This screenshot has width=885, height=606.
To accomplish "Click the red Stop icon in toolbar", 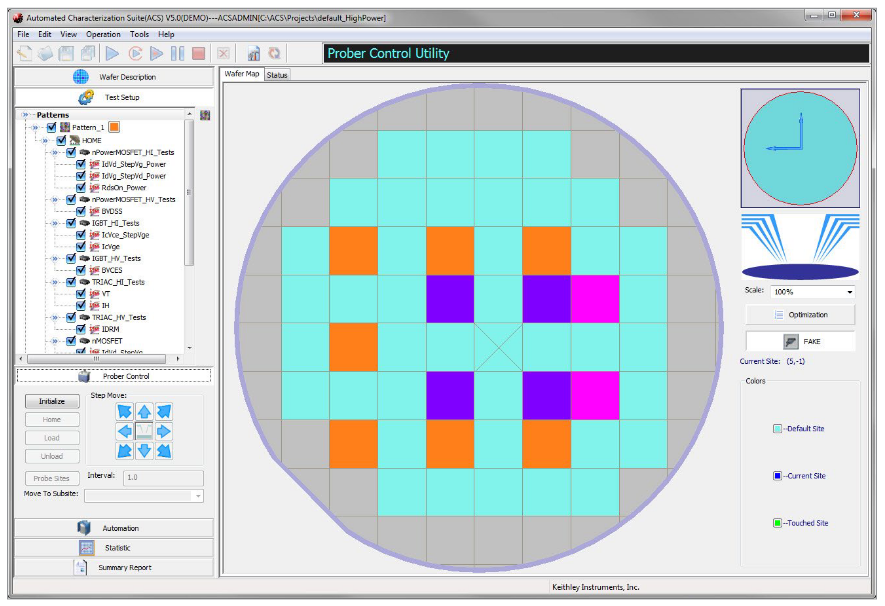I will click(x=198, y=54).
